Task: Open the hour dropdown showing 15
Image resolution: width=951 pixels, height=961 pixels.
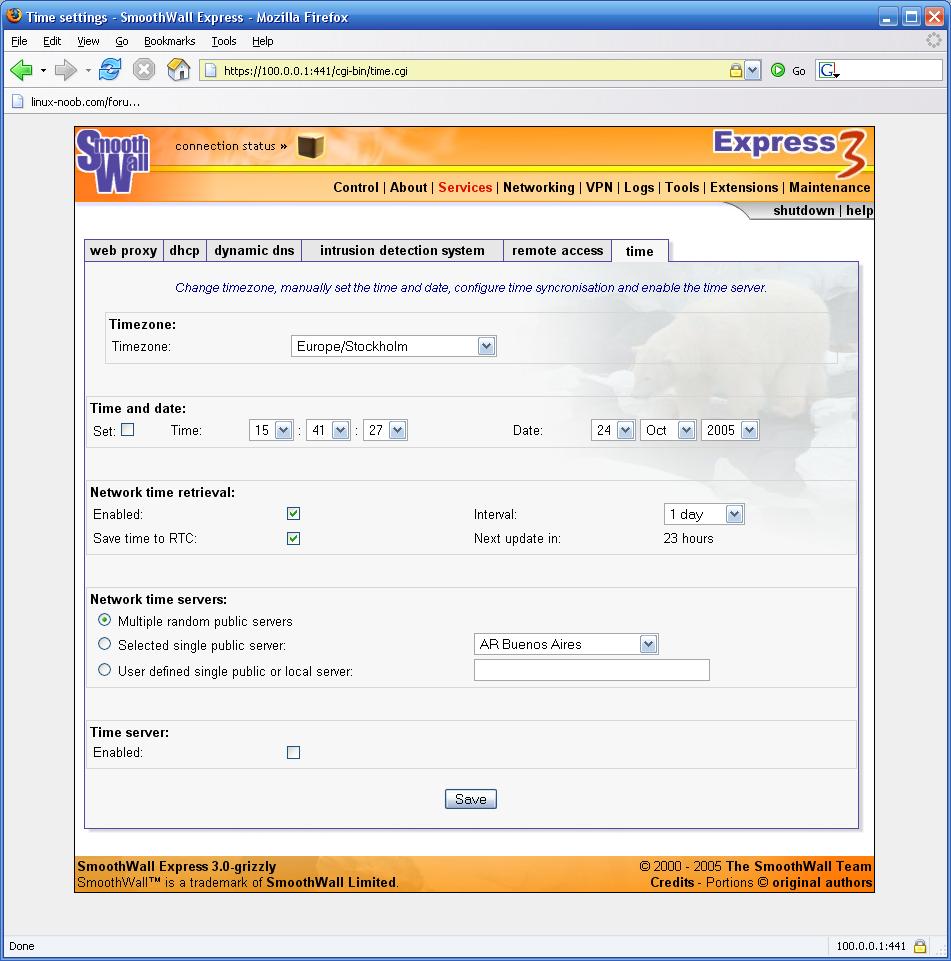Action: (271, 430)
